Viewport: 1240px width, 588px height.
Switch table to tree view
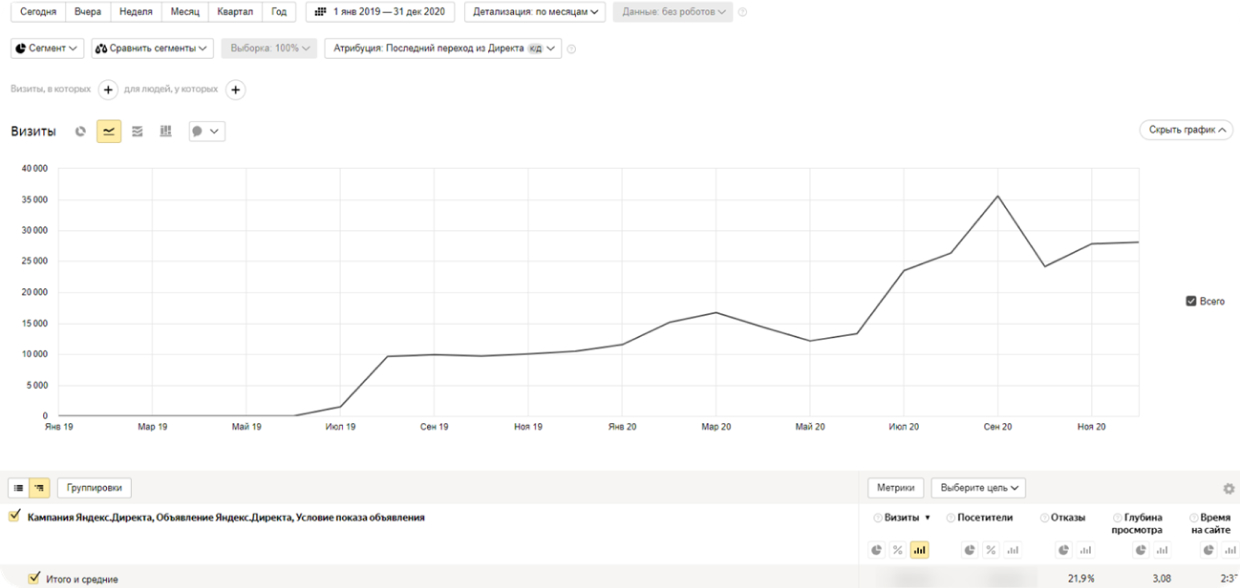click(x=40, y=488)
